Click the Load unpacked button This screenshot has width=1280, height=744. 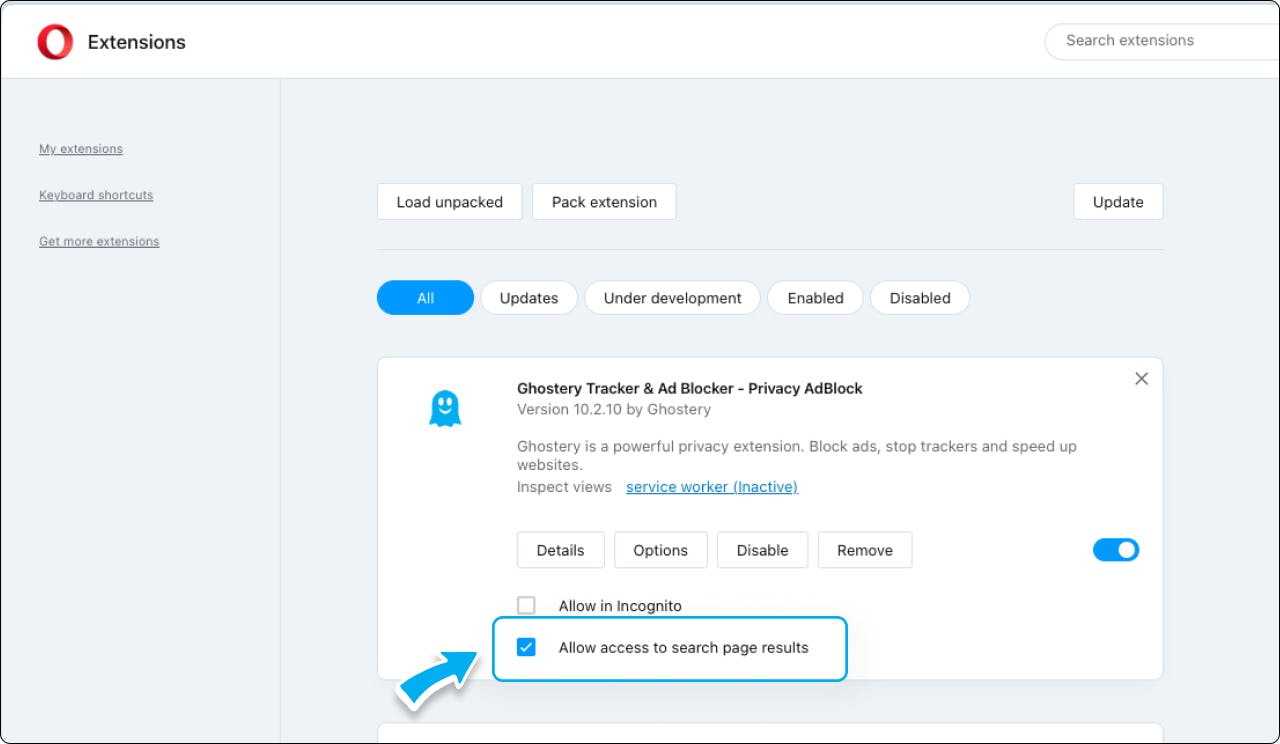[449, 201]
